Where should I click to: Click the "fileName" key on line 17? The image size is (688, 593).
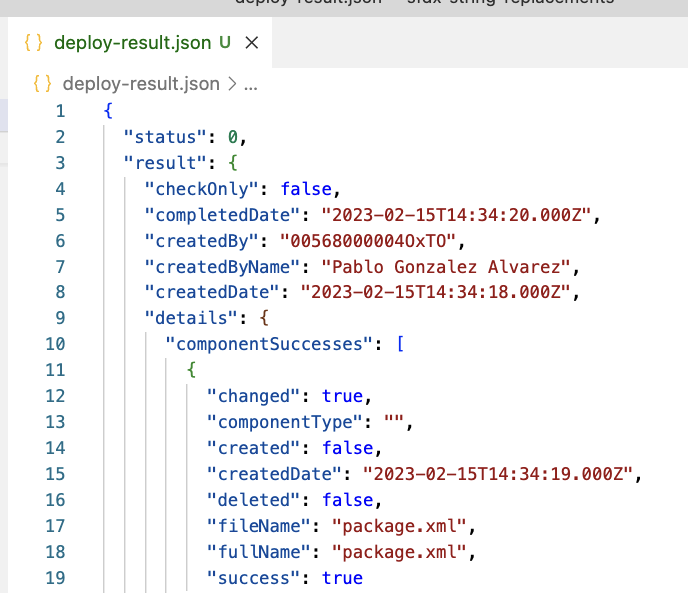point(258,526)
